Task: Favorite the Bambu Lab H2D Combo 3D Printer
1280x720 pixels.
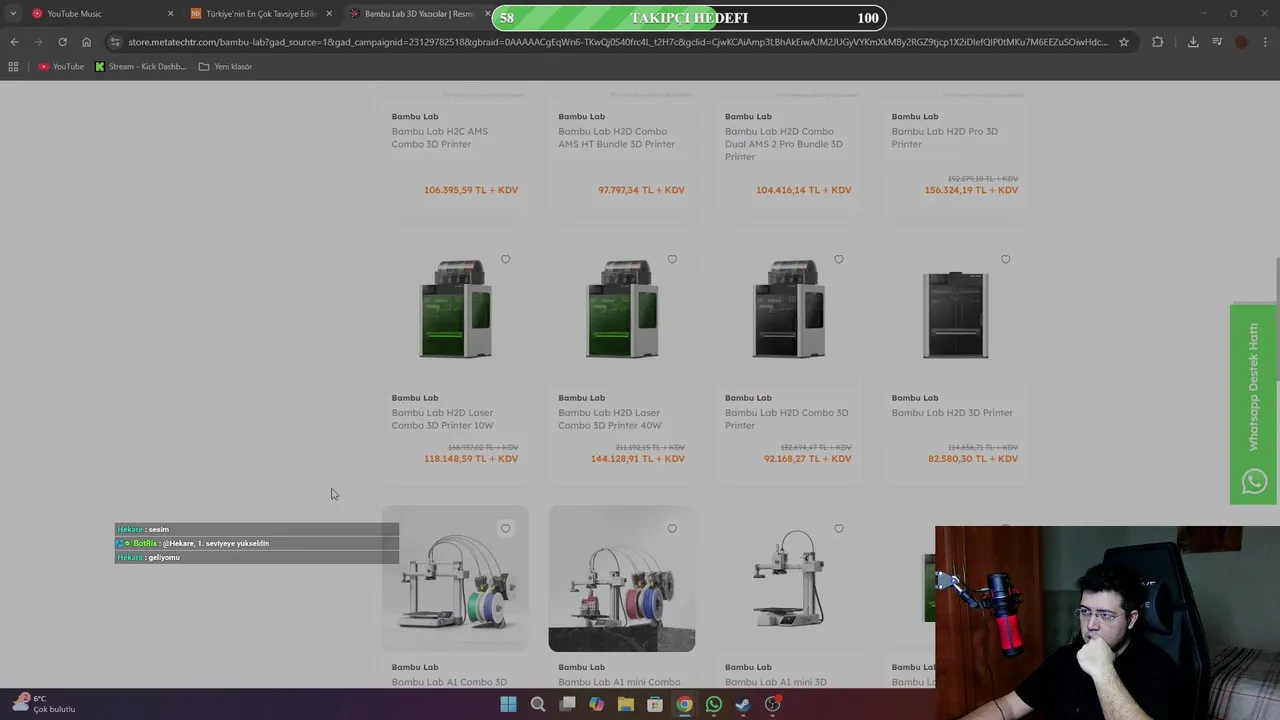Action: pyautogui.click(x=839, y=259)
